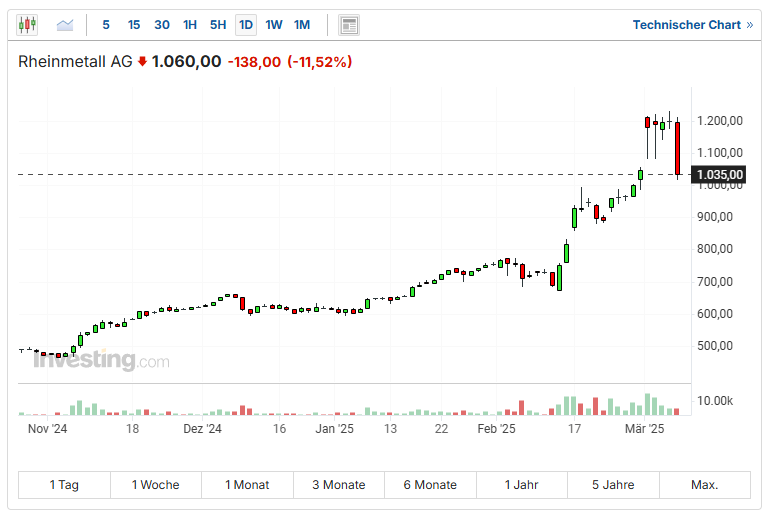Switch to candlestick chart type
Viewport: 770px width, 518px height.
pos(27,25)
